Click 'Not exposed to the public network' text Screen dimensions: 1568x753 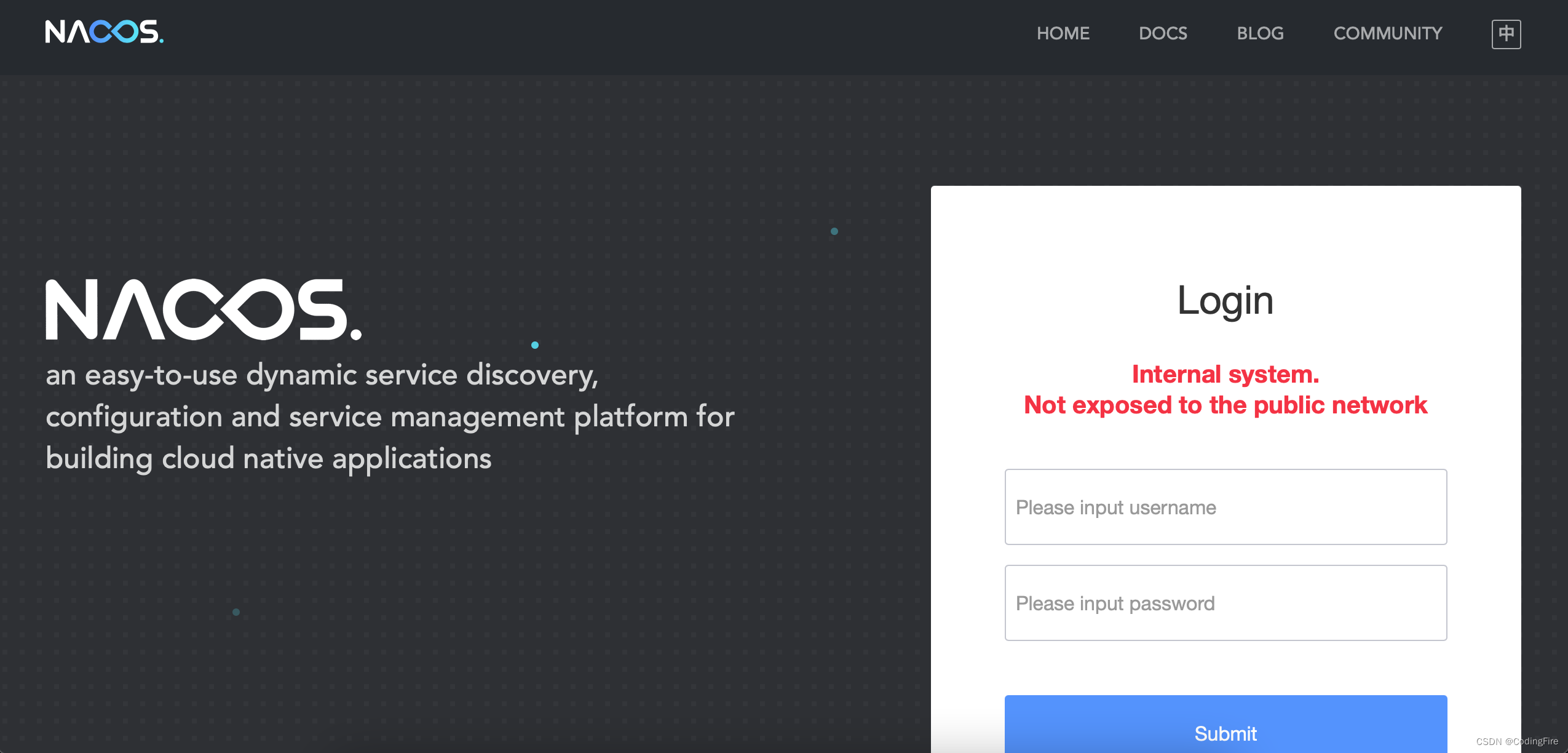tap(1225, 405)
